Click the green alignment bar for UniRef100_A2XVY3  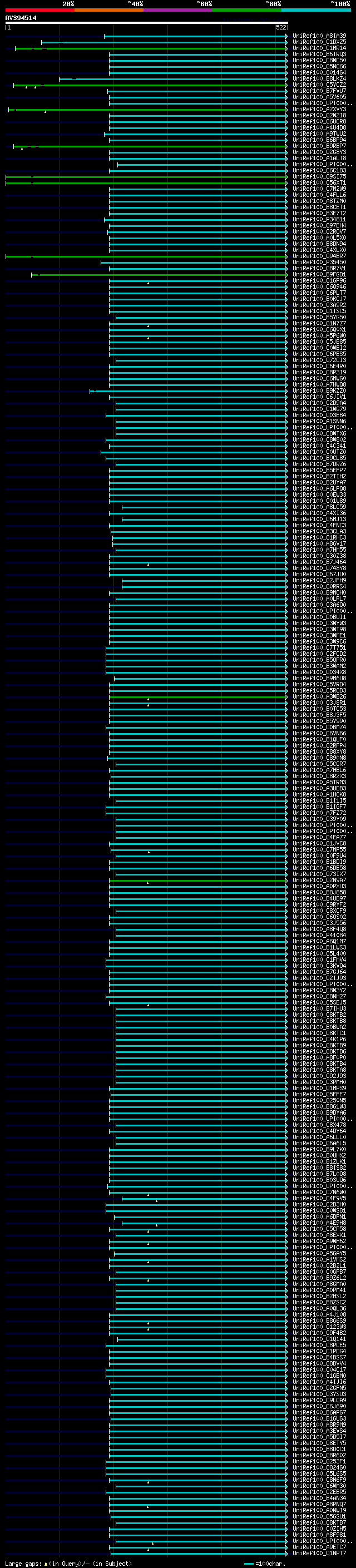(148, 110)
